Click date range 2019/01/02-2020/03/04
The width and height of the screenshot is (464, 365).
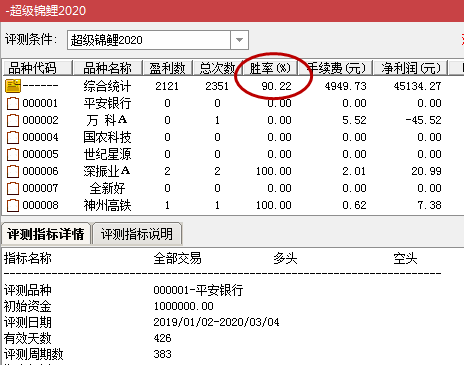(216, 322)
